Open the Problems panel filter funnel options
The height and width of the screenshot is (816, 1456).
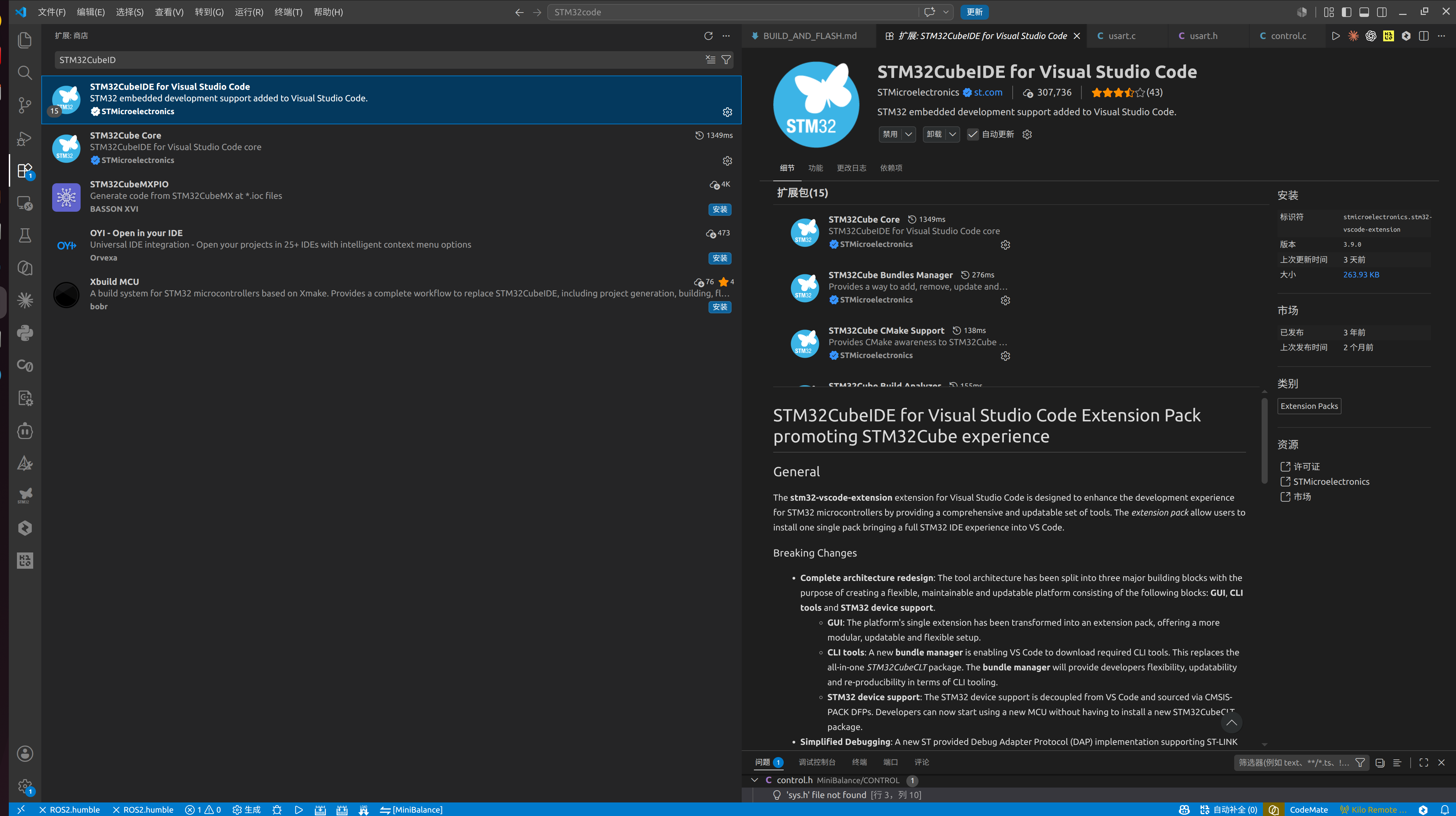[1360, 762]
